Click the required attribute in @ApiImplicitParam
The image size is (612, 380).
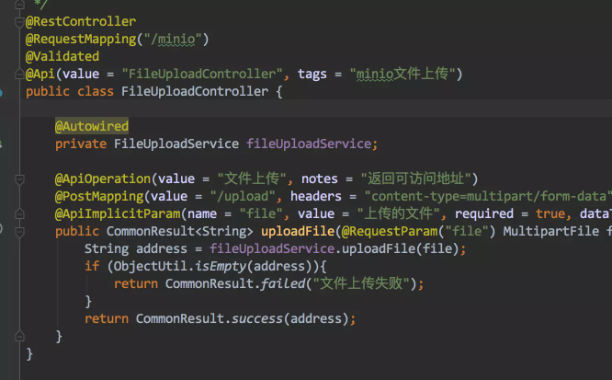pyautogui.click(x=484, y=214)
